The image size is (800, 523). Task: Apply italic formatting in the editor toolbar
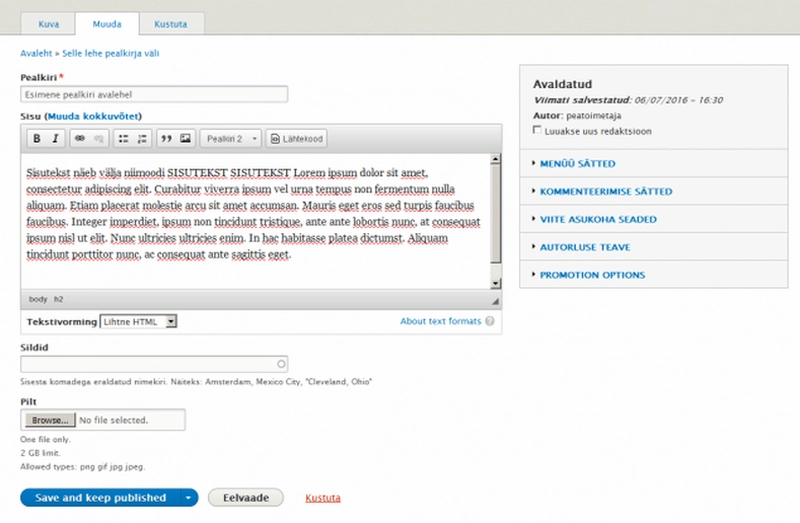[56, 138]
